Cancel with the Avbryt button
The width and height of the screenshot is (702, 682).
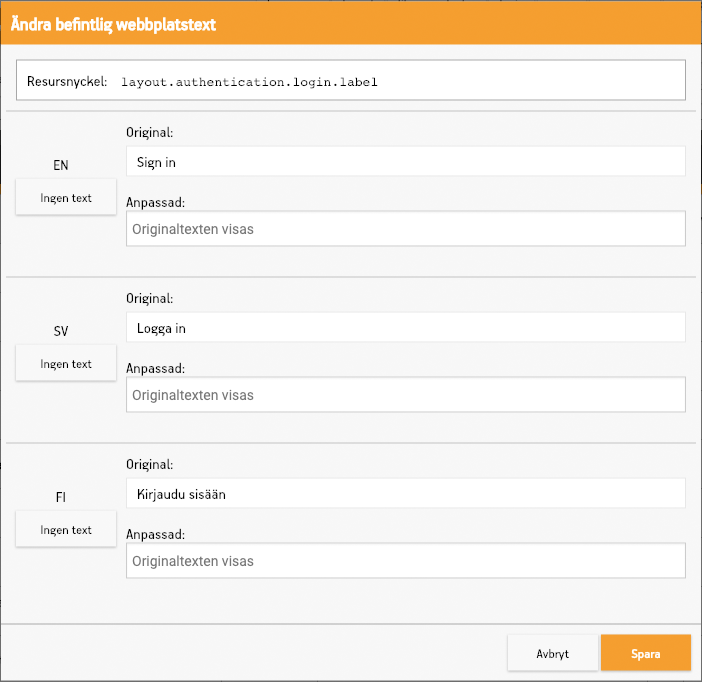[x=552, y=653]
